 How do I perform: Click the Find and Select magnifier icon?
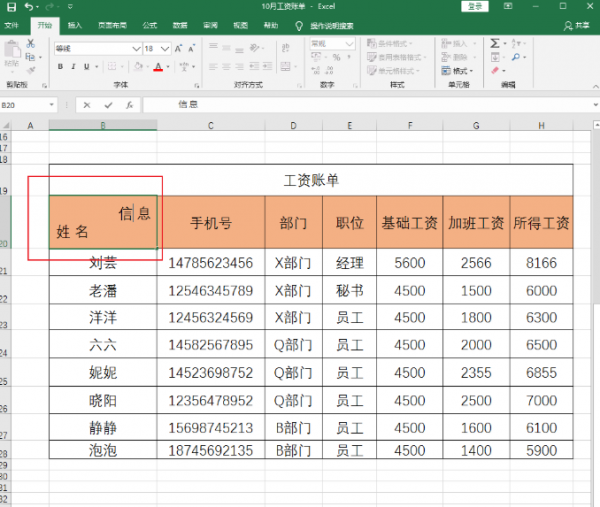pyautogui.click(x=516, y=57)
